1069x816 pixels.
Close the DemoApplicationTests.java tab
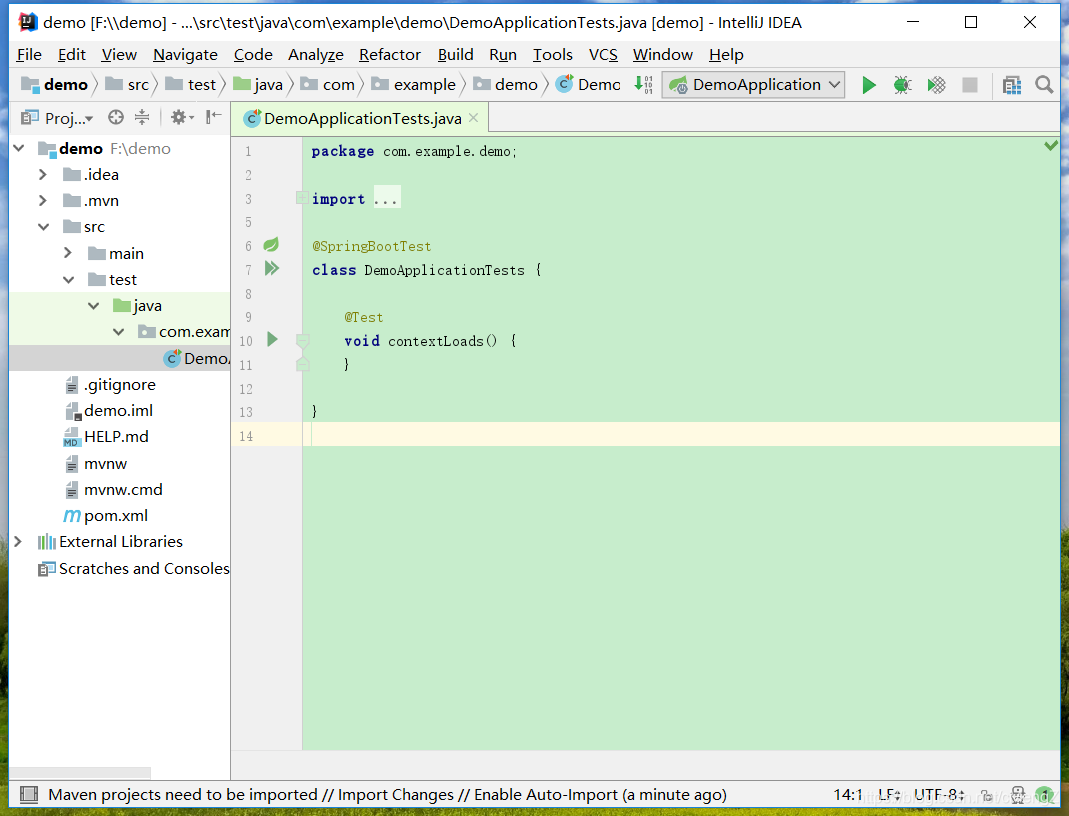474,118
